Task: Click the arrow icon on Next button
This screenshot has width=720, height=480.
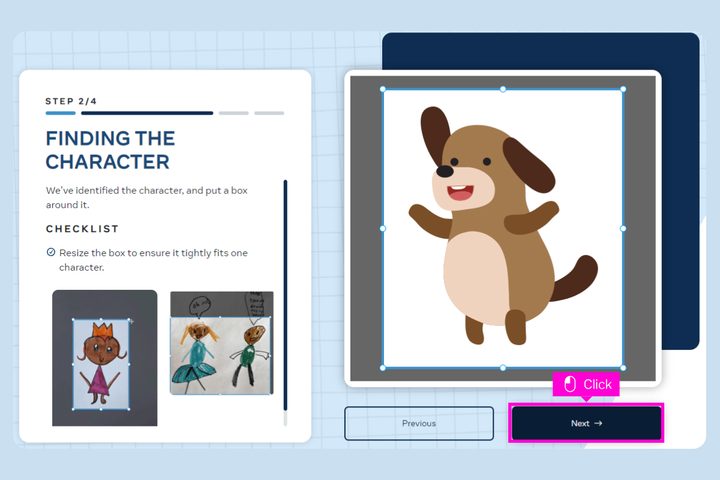Action: point(598,424)
